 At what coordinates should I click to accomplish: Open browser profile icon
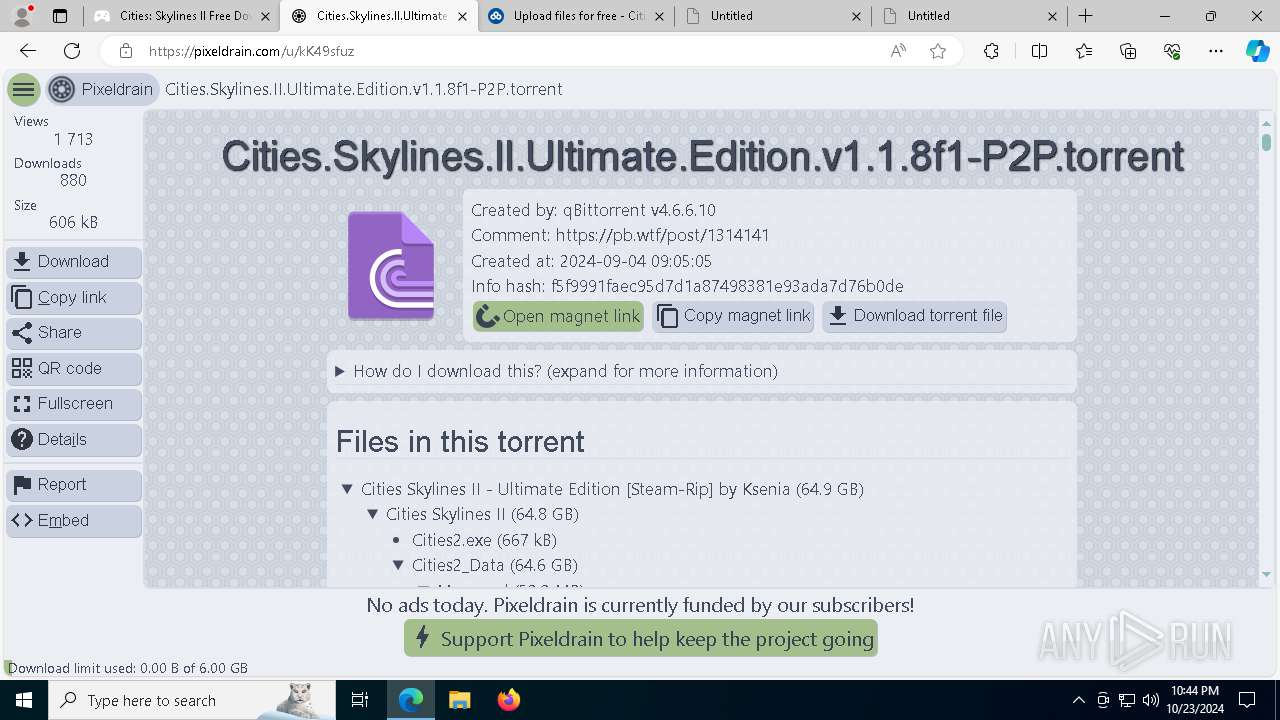[22, 16]
